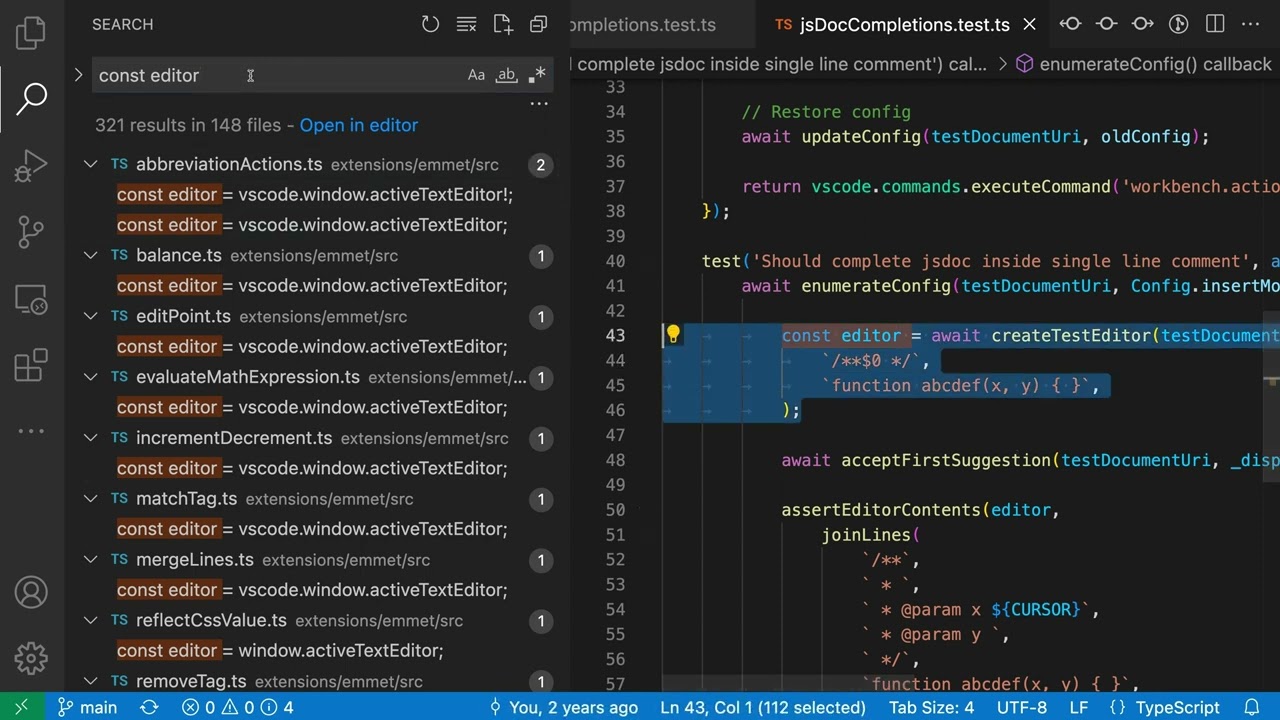This screenshot has height=720, width=1280.
Task: Click the main branch in status bar
Action: (x=87, y=707)
